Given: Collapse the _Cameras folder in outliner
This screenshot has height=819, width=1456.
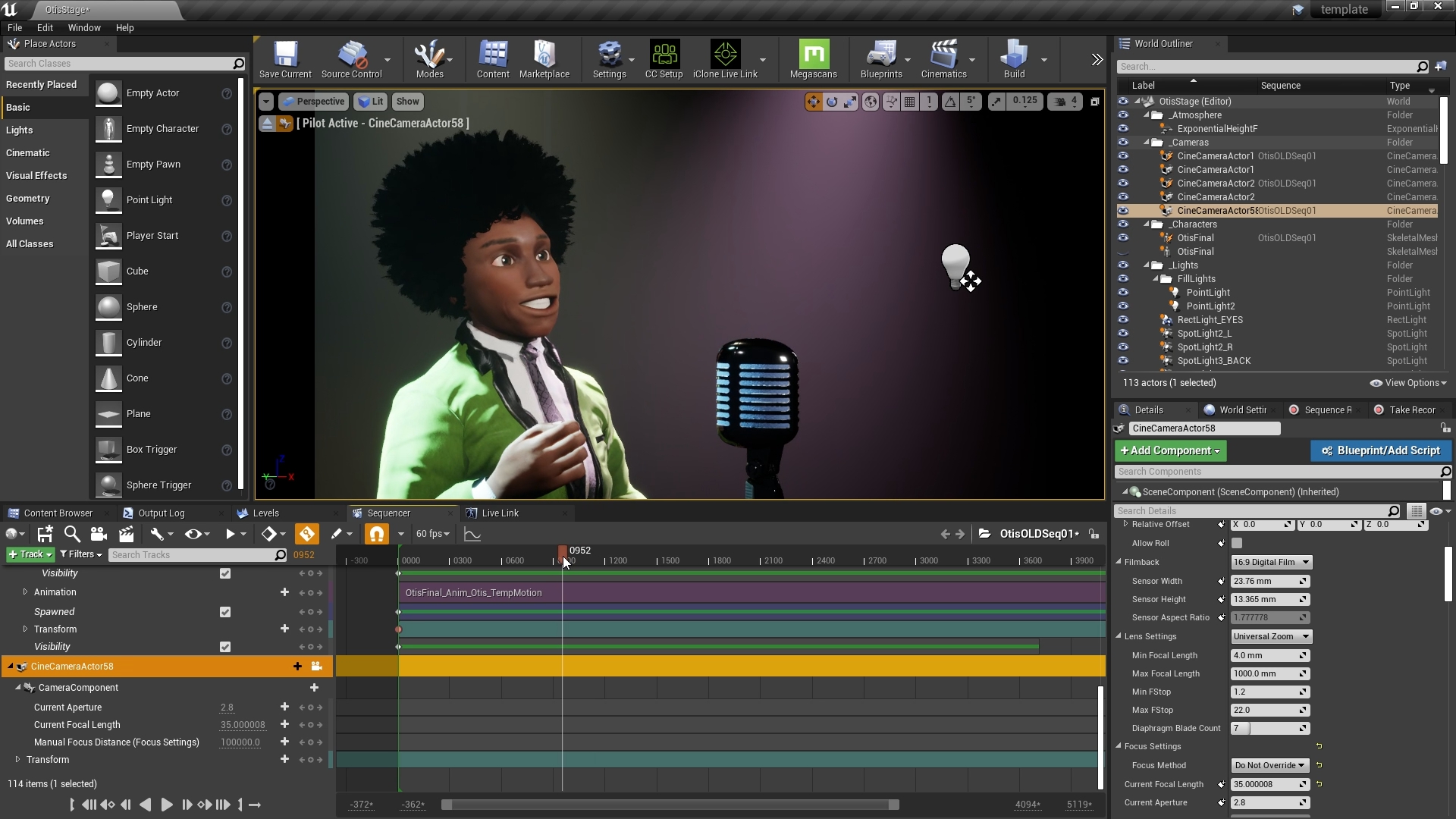Looking at the screenshot, I should 1147,143.
